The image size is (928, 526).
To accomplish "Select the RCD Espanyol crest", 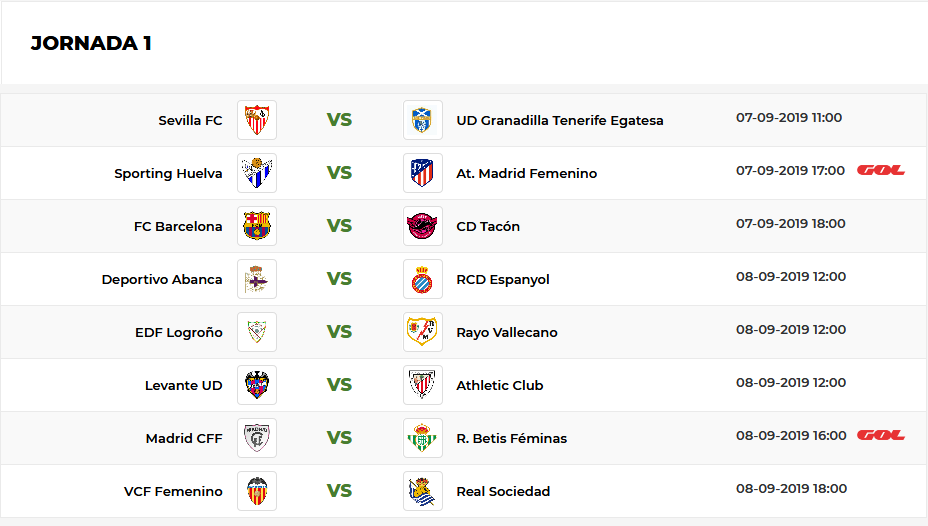I will coord(423,279).
